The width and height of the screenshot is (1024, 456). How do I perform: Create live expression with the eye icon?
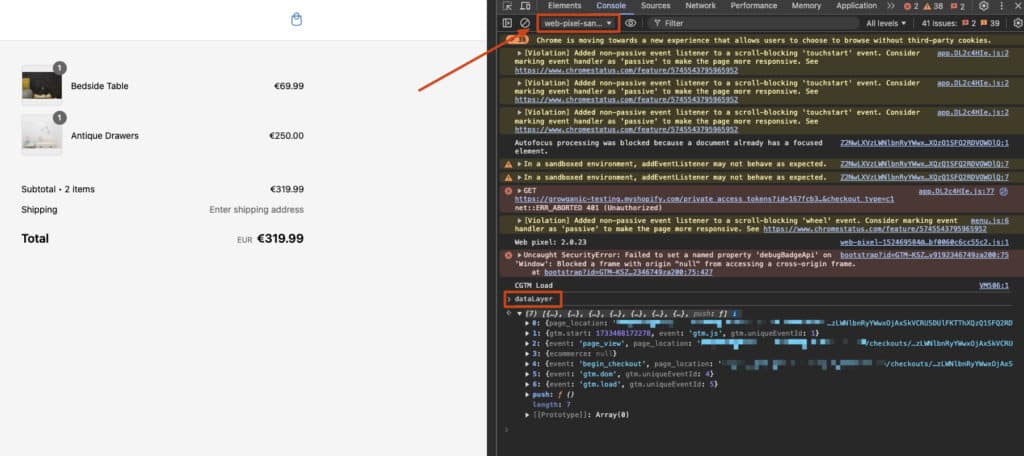pos(630,23)
